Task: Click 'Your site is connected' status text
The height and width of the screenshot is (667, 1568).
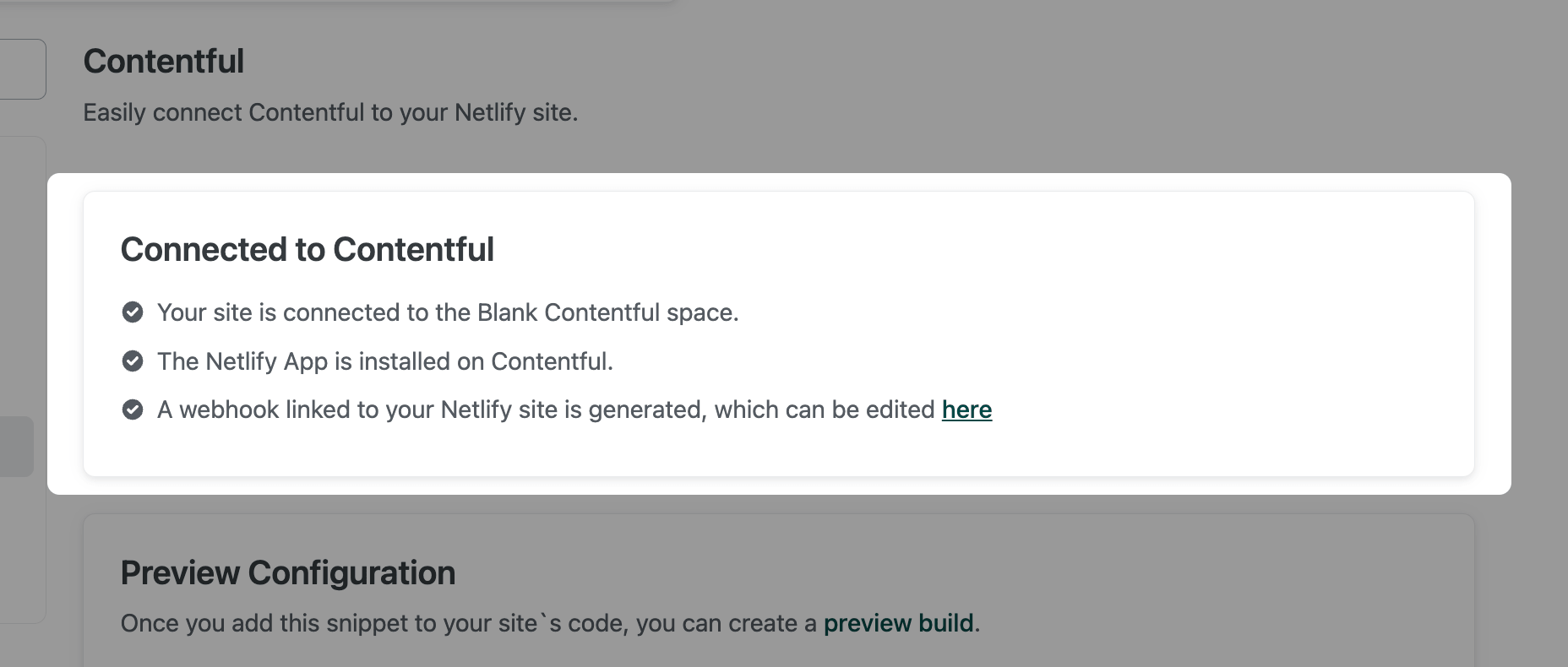Action: [x=448, y=312]
